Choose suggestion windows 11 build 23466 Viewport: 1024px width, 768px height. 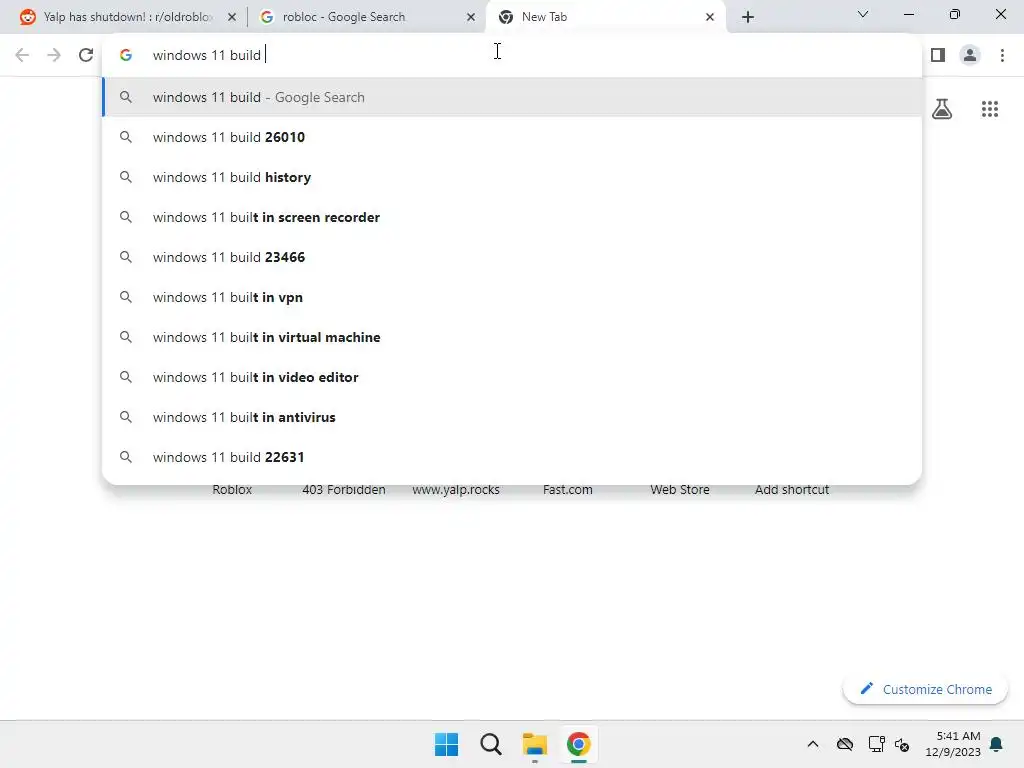click(x=512, y=257)
